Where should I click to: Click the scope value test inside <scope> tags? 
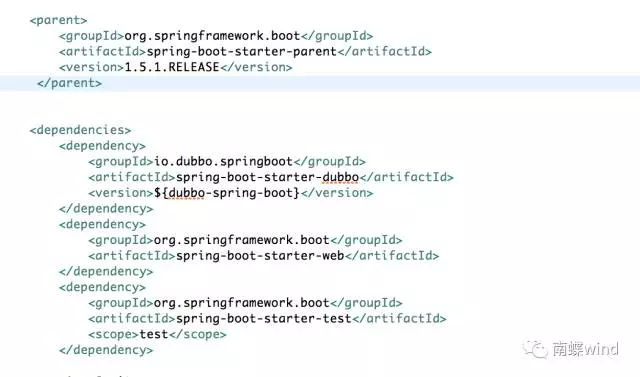point(154,335)
